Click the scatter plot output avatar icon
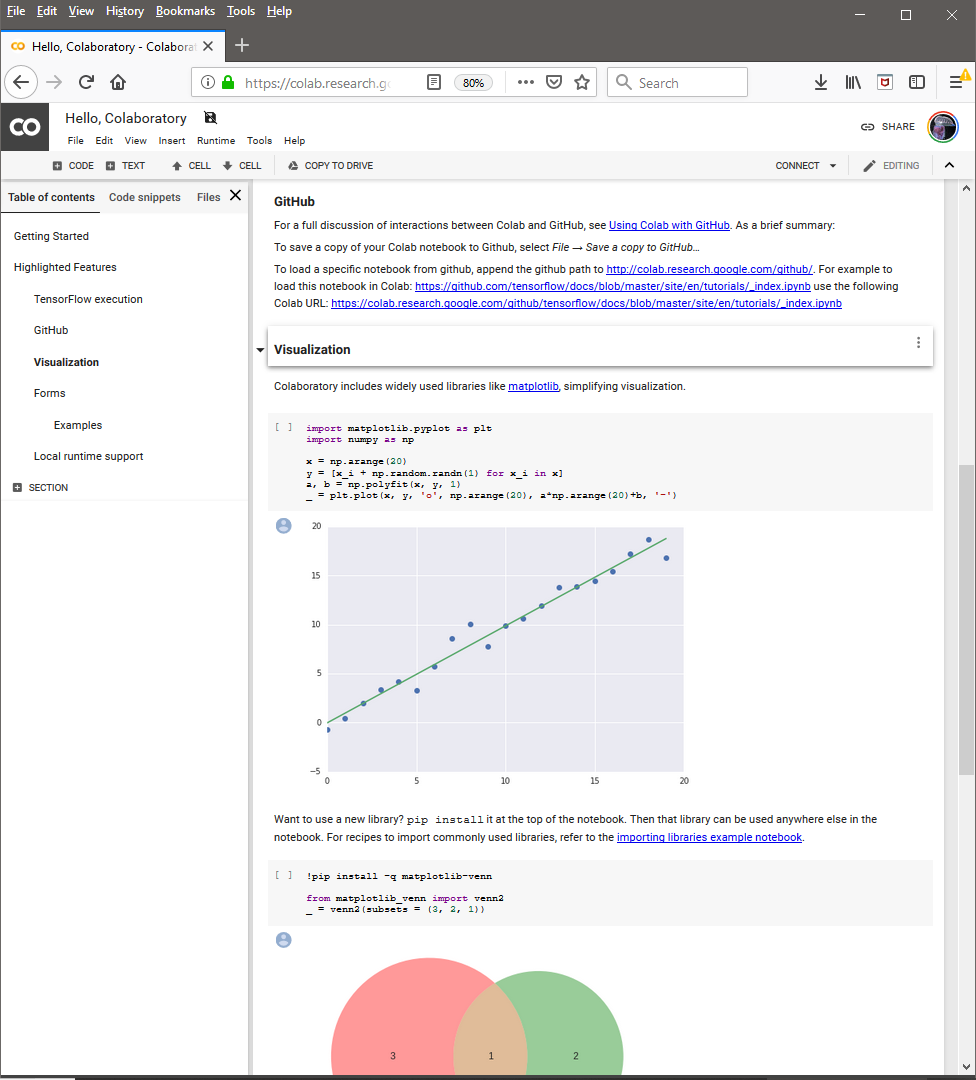This screenshot has width=976, height=1080. (284, 526)
